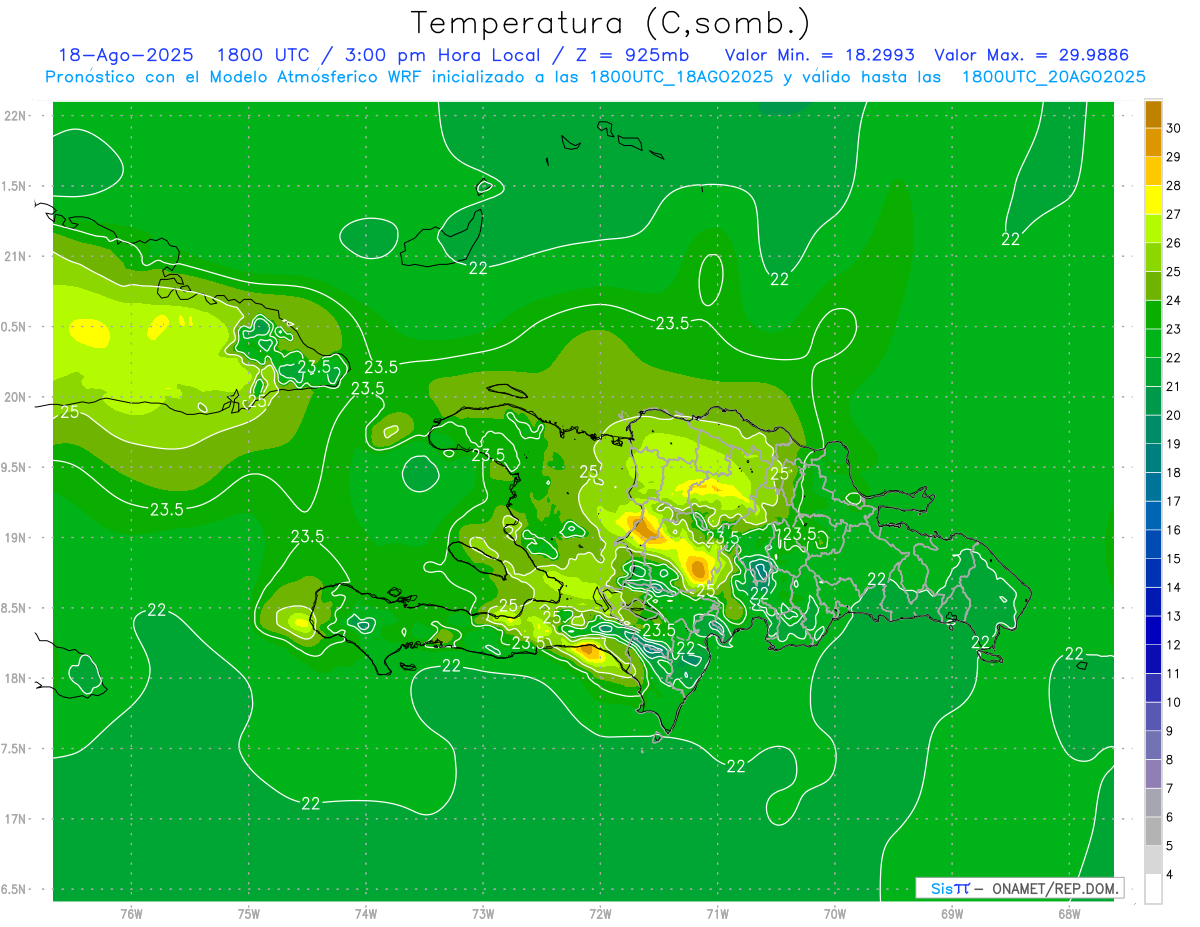Click legend scale label "24"
The height and width of the screenshot is (927, 1200).
[x=1174, y=300]
